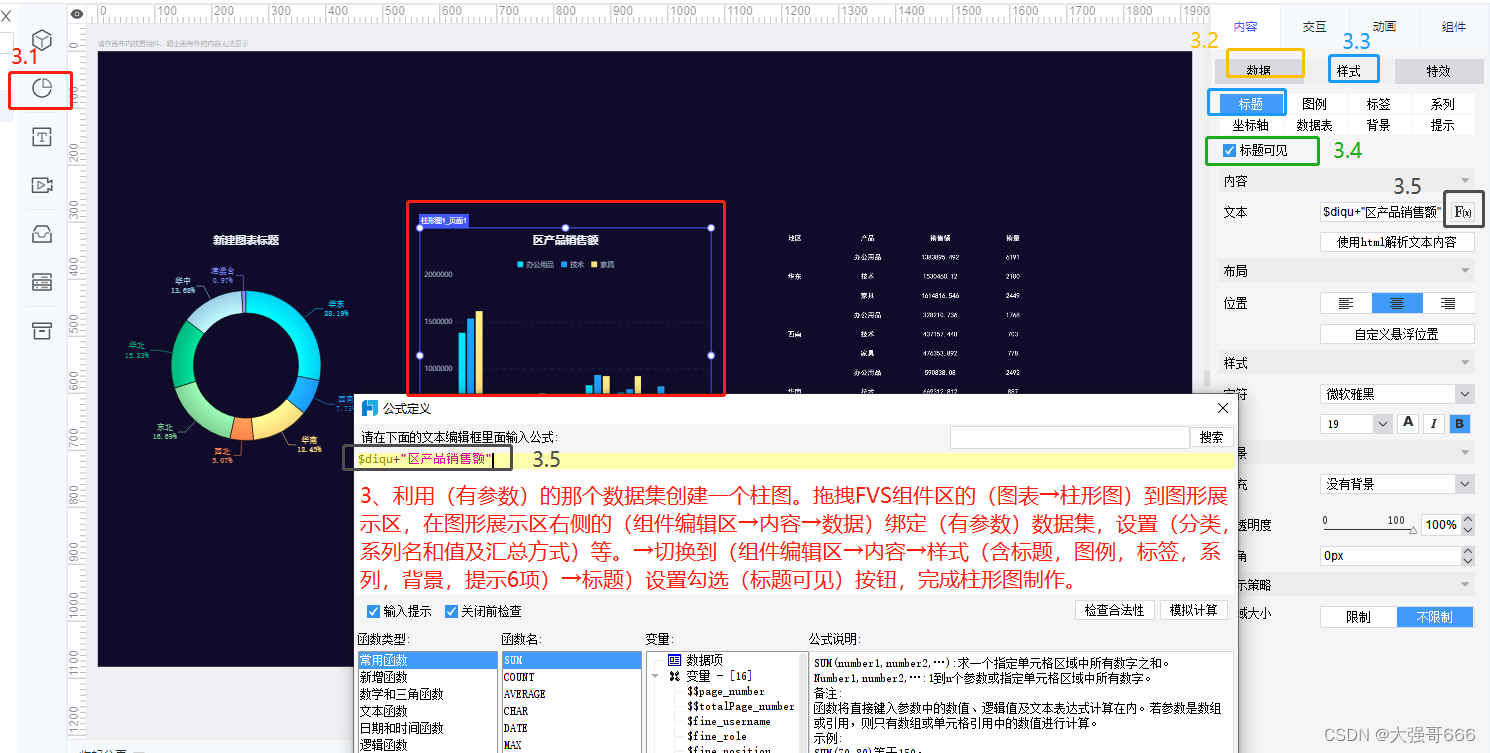The image size is (1490, 753).
Task: Open formula editor F(x) button
Action: click(1462, 212)
